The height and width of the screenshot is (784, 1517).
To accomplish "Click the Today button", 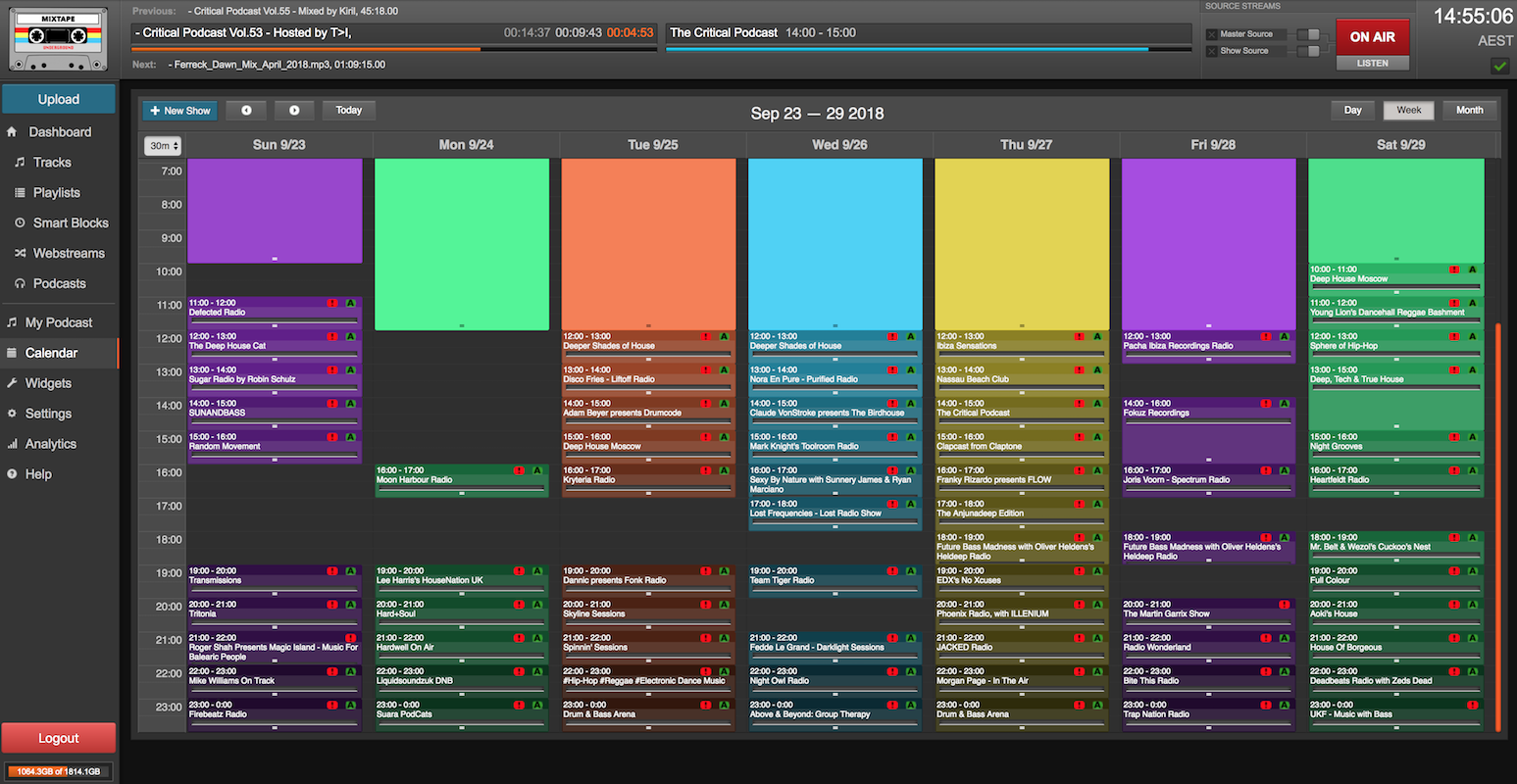I will pyautogui.click(x=349, y=111).
